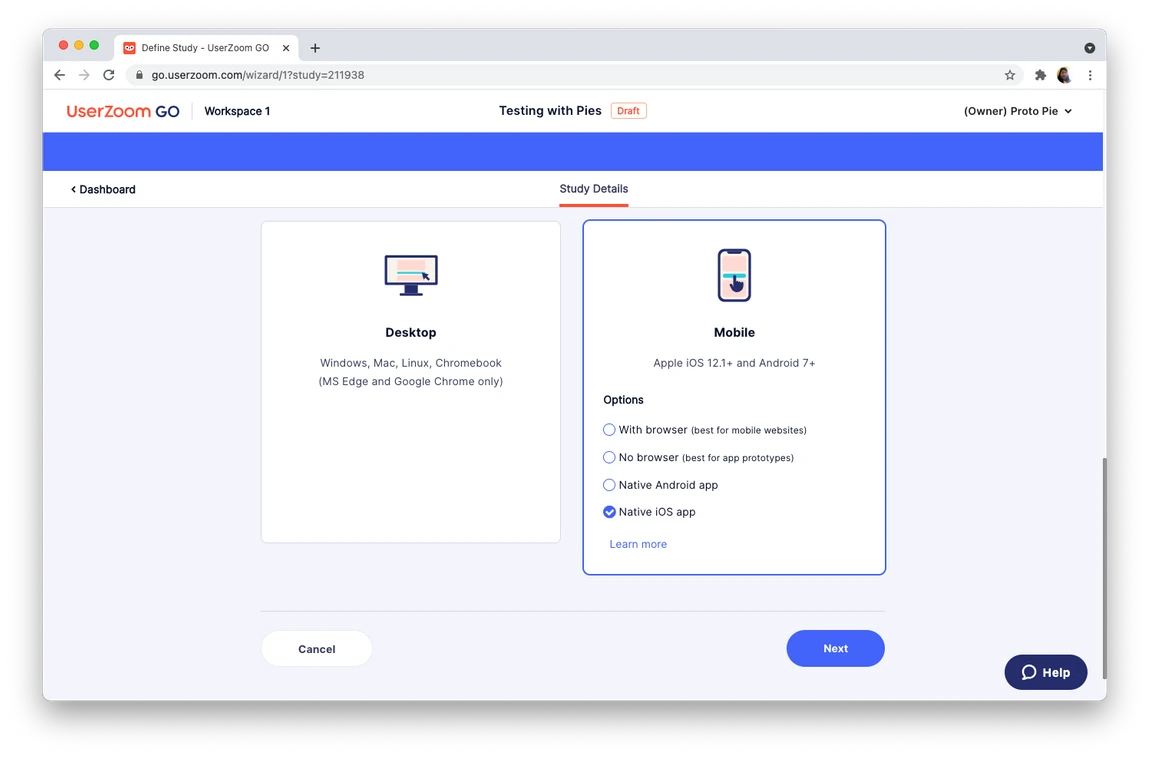This screenshot has width=1150, height=758.
Task: Reload the page in browser
Action: pyautogui.click(x=109, y=75)
